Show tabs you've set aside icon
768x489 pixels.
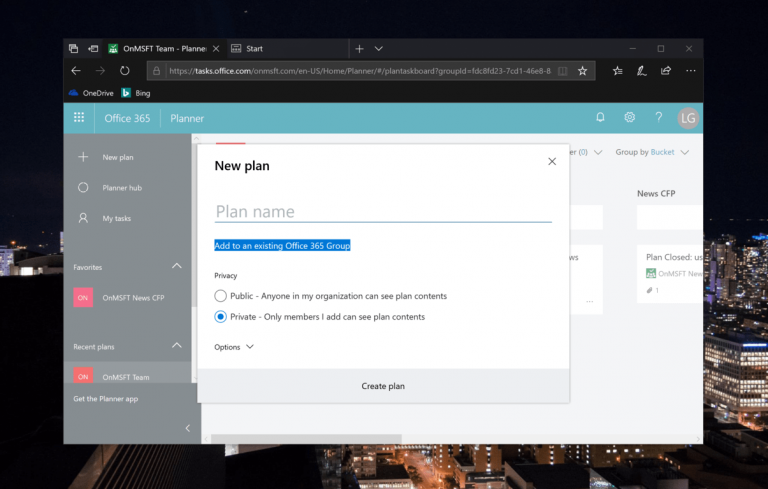[x=73, y=49]
